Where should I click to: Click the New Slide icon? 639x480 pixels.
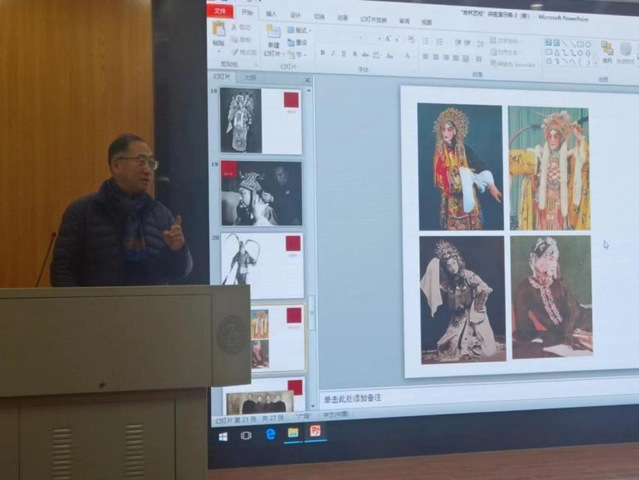tap(273, 33)
